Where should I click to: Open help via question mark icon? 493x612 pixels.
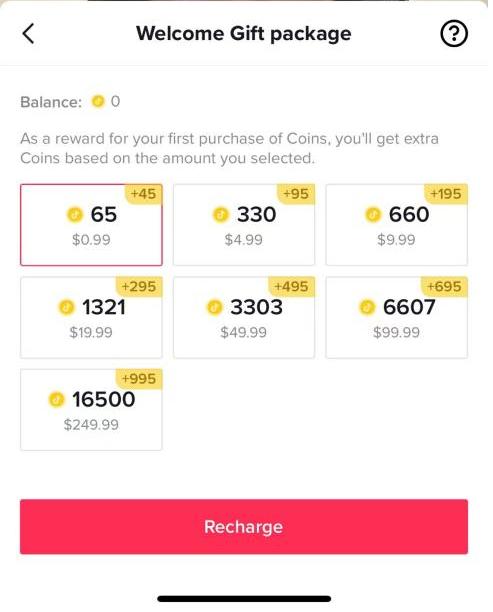coord(454,34)
